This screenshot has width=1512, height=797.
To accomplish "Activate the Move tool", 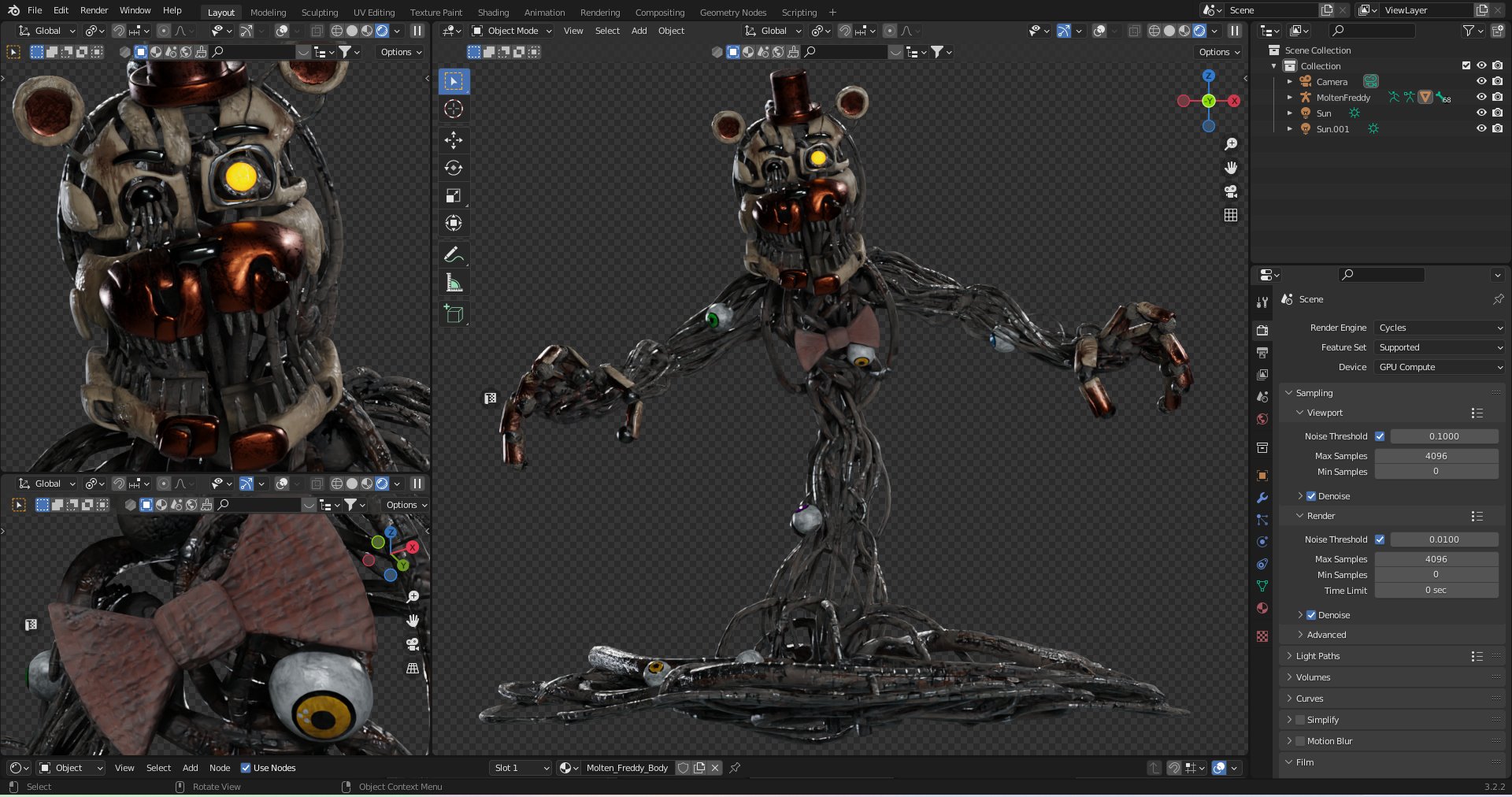I will 454,140.
